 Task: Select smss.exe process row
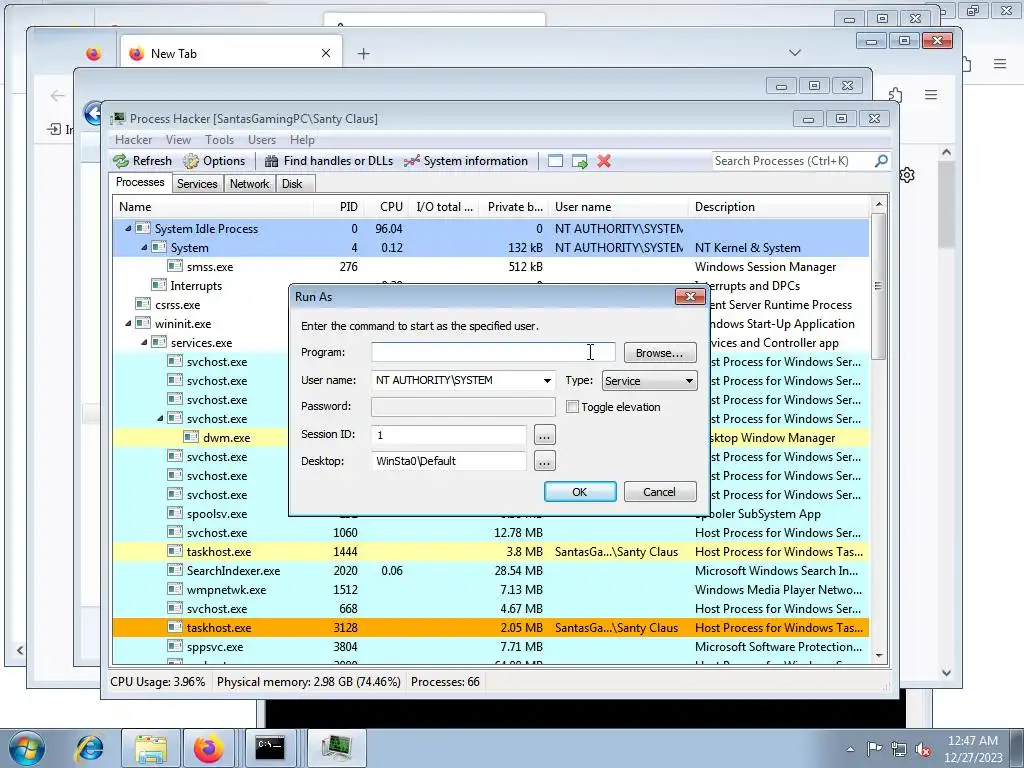[x=490, y=266]
